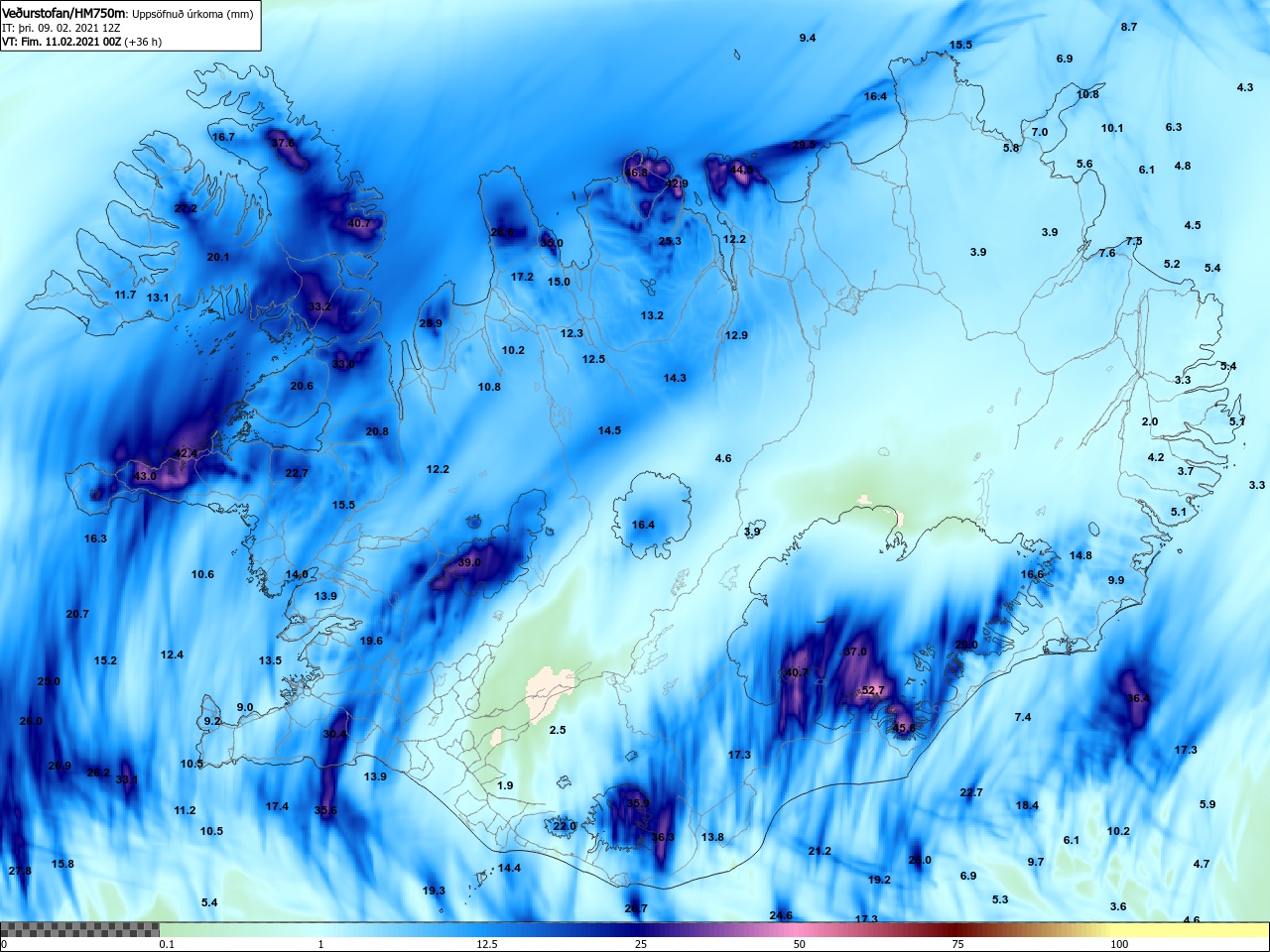Screen dimensions: 1270x952
Task: Click the map value 33.0
Action: (x=343, y=364)
